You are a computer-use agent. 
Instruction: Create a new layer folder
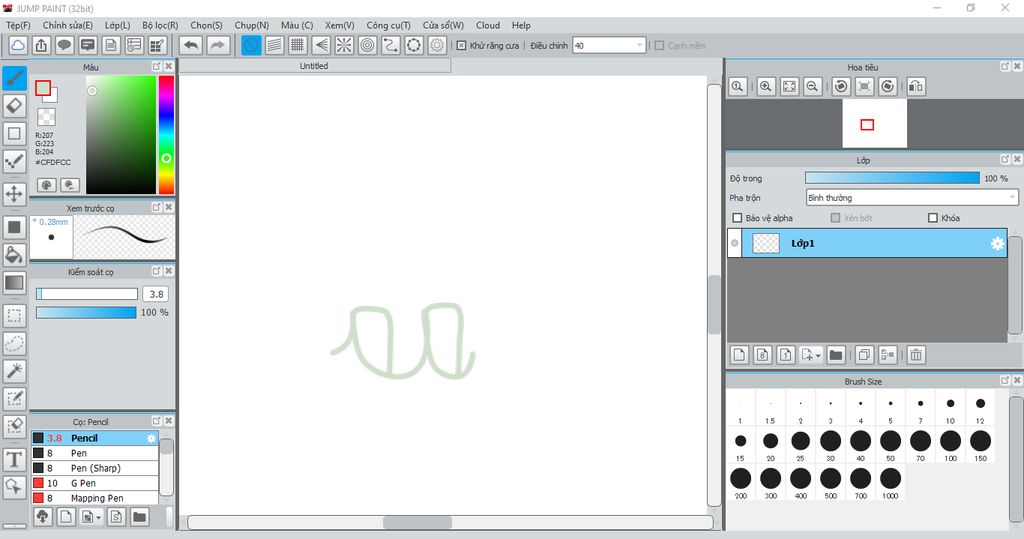pyautogui.click(x=835, y=355)
